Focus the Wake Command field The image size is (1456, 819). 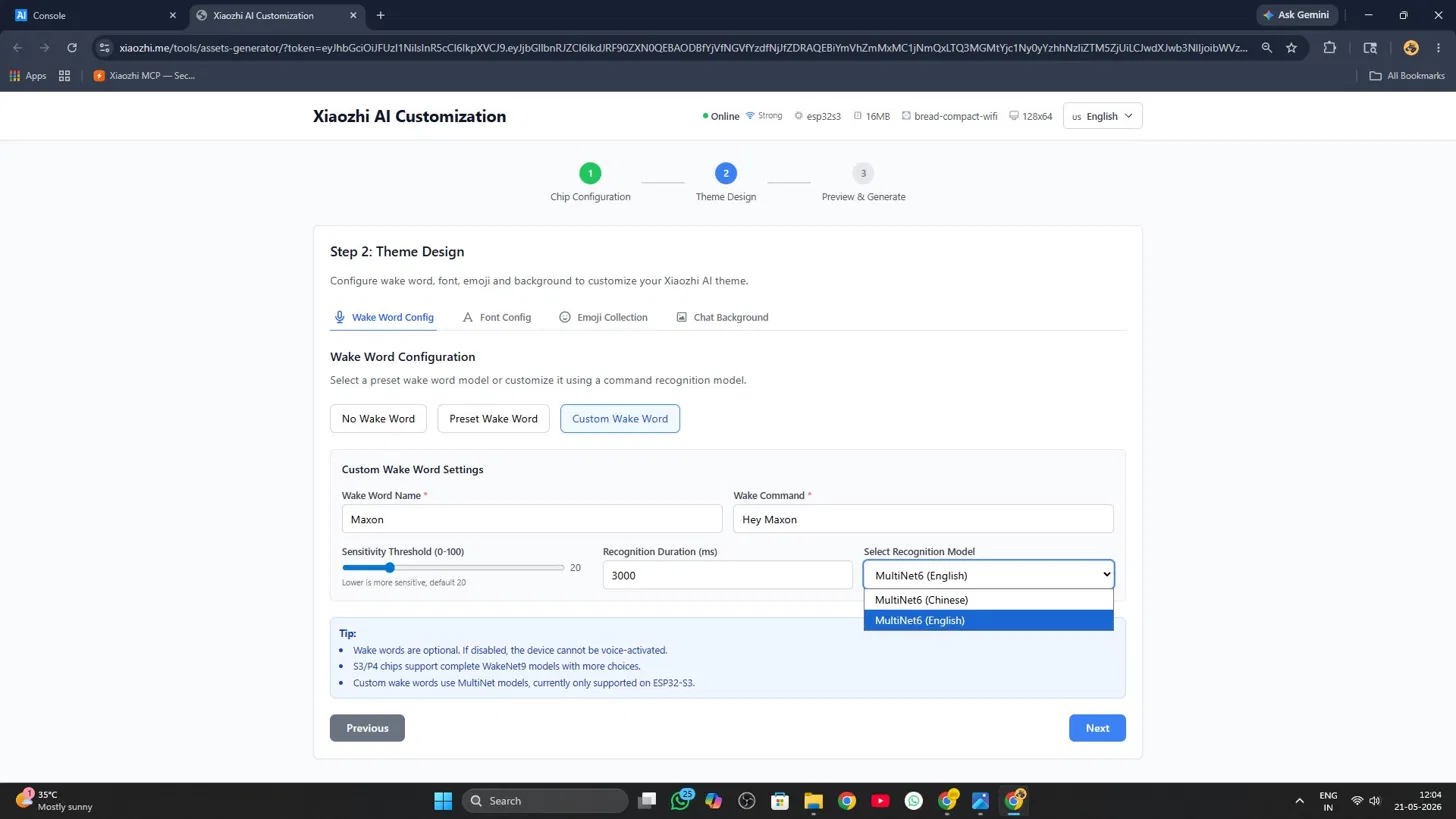tap(923, 519)
